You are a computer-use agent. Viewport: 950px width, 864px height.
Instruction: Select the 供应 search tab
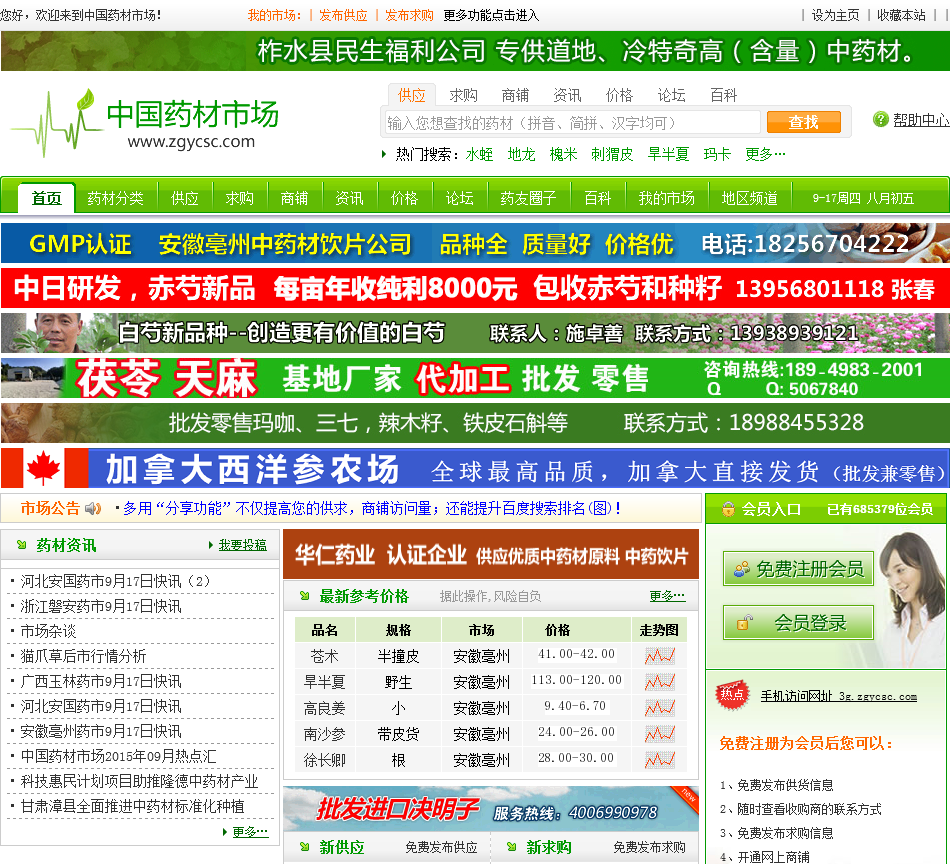411,95
